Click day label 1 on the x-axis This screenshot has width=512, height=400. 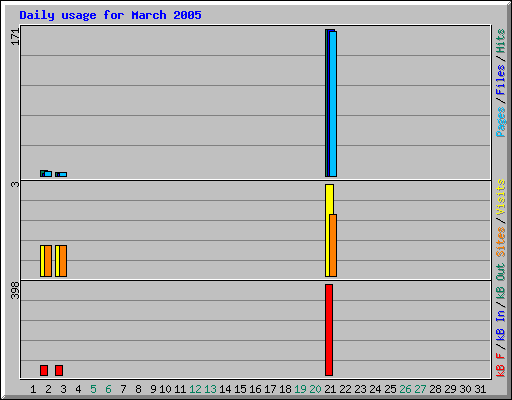point(33,389)
